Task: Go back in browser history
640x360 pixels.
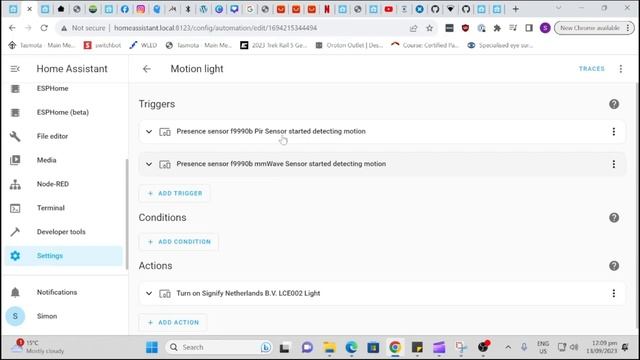Action: [x=12, y=28]
